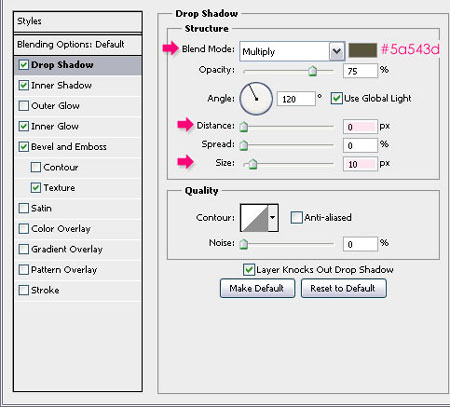Click the Angle dial control
450x407 pixels.
pyautogui.click(x=256, y=99)
